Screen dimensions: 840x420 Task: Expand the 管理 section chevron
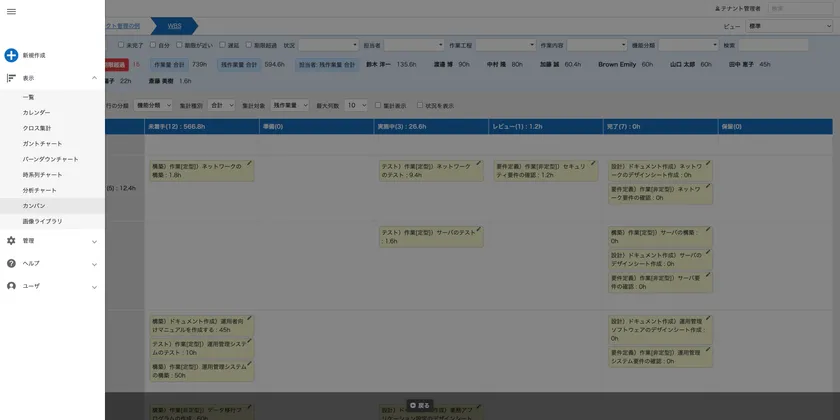[94, 241]
